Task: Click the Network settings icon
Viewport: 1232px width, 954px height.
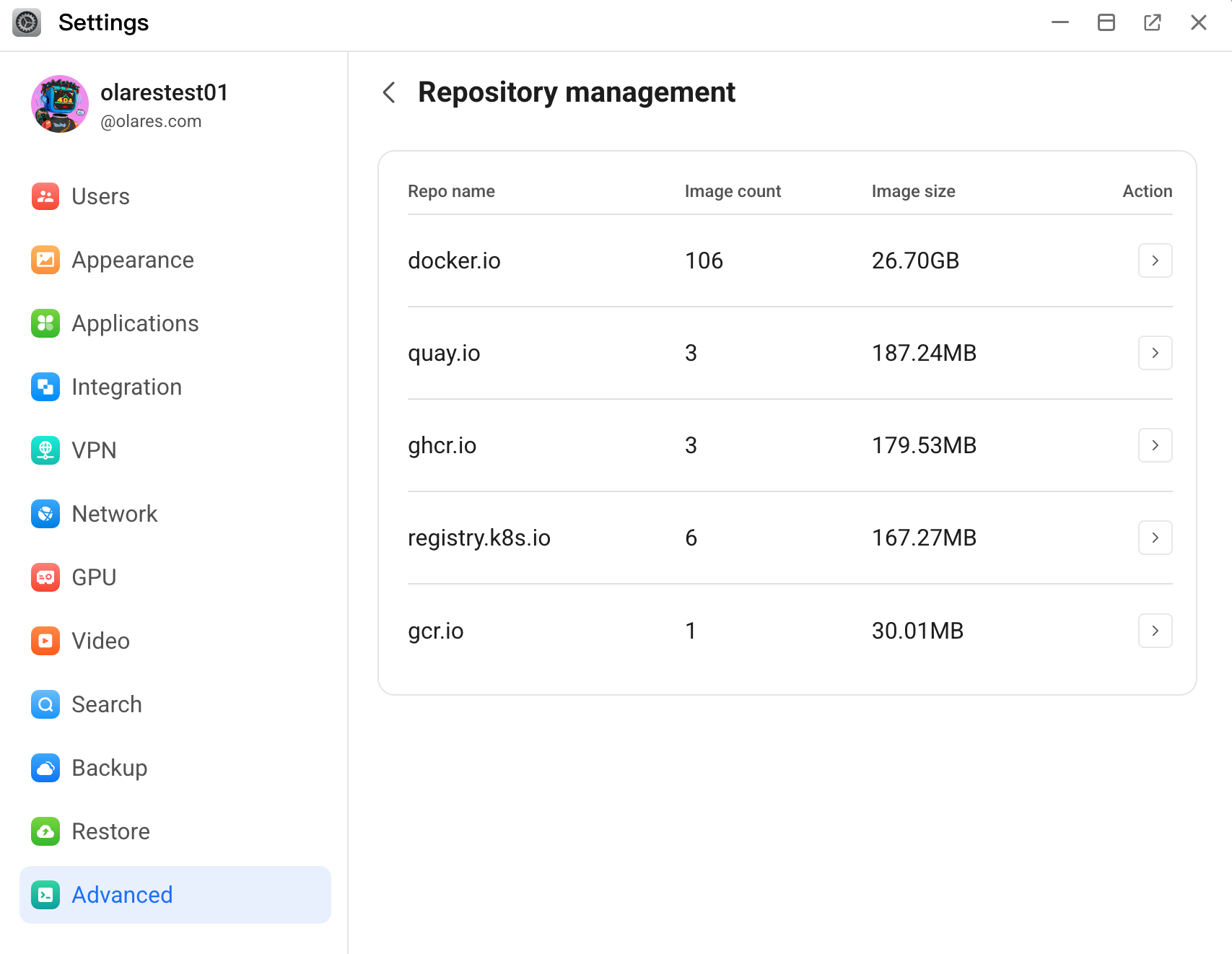Action: click(x=45, y=514)
